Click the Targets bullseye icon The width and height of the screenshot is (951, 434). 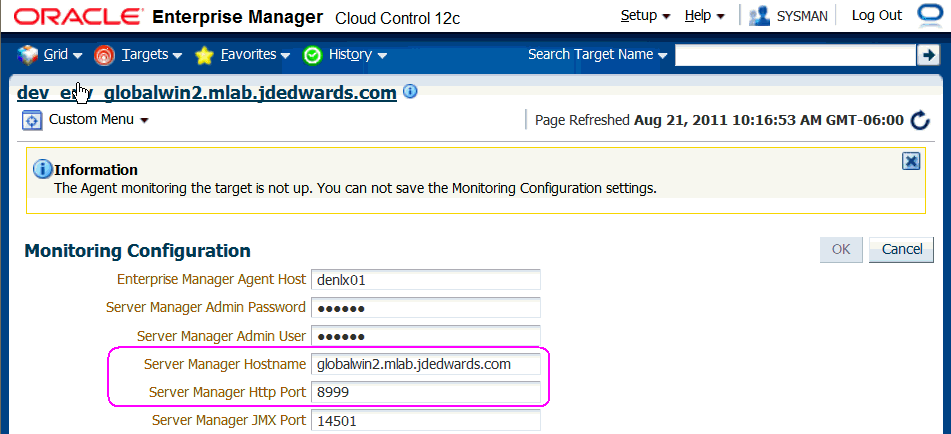104,55
